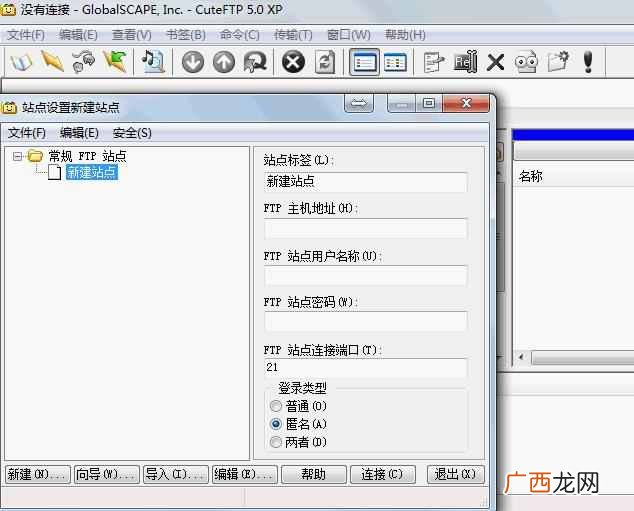Screen dimensions: 634x511
Task: Click the FTP 站点连接端口 field
Action: pos(366,368)
